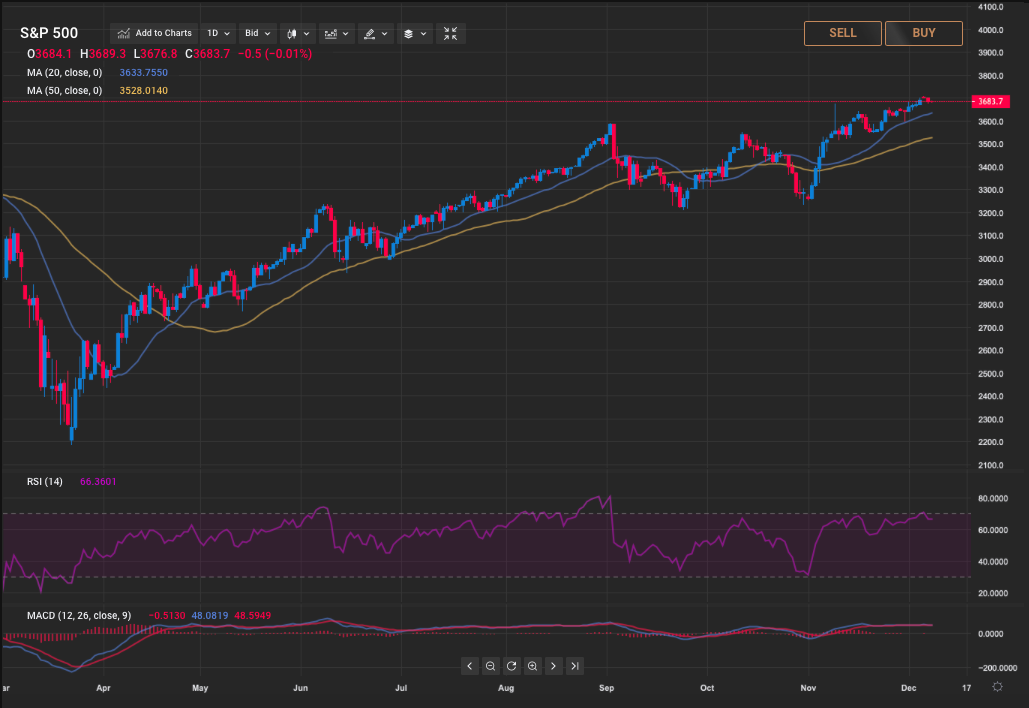
Task: Open the candlestick chart type dropdown
Action: click(298, 33)
